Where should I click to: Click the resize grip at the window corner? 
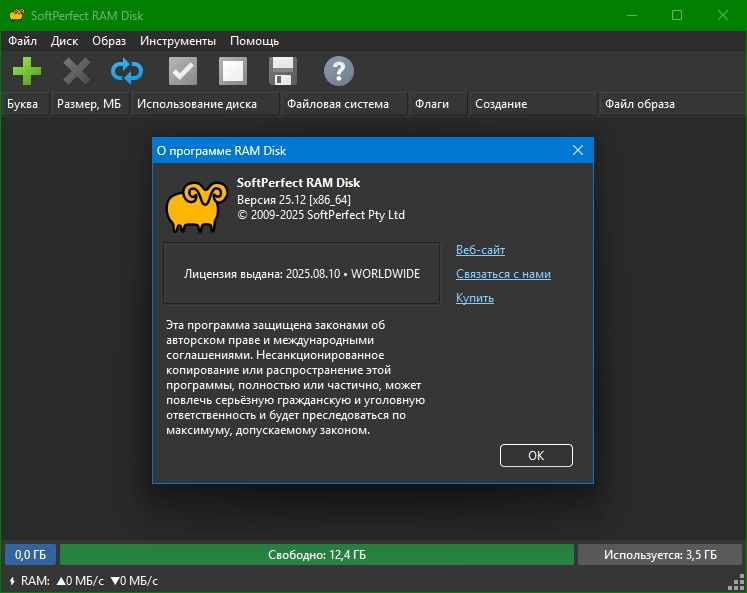point(737,583)
